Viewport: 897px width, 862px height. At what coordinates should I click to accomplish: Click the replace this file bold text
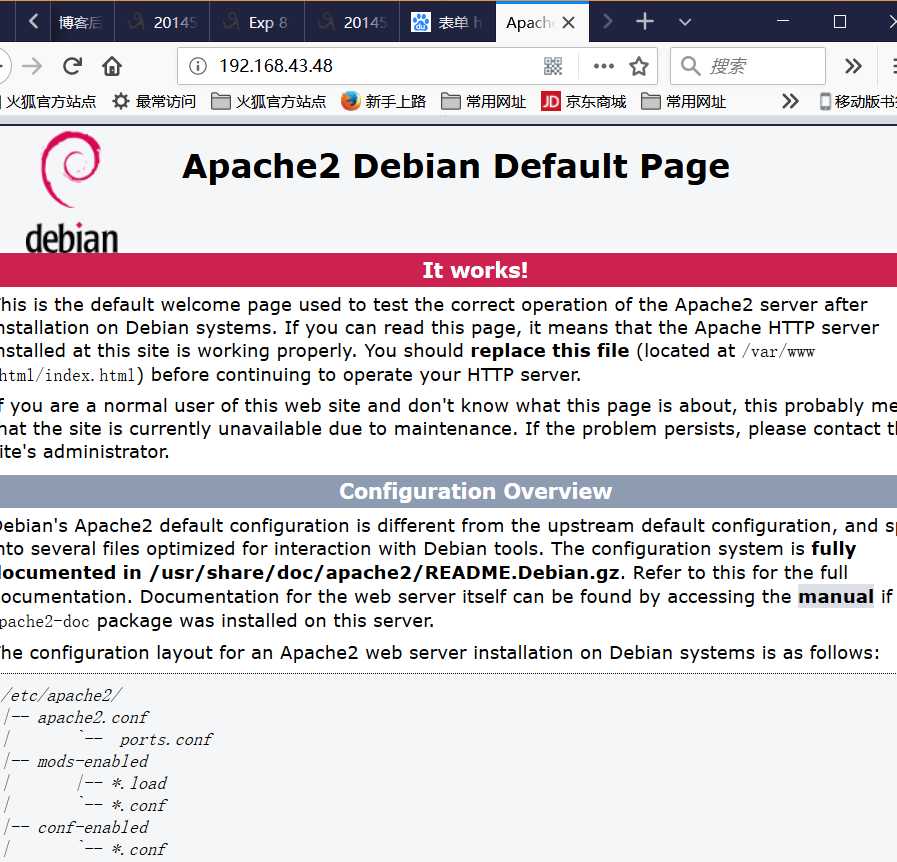click(550, 351)
